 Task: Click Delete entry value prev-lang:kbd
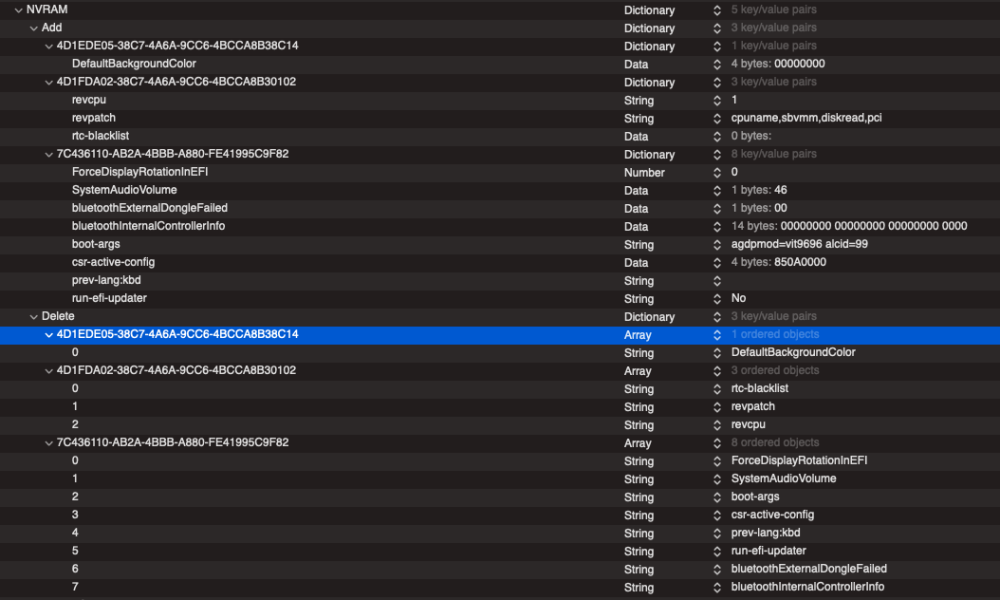(x=765, y=533)
